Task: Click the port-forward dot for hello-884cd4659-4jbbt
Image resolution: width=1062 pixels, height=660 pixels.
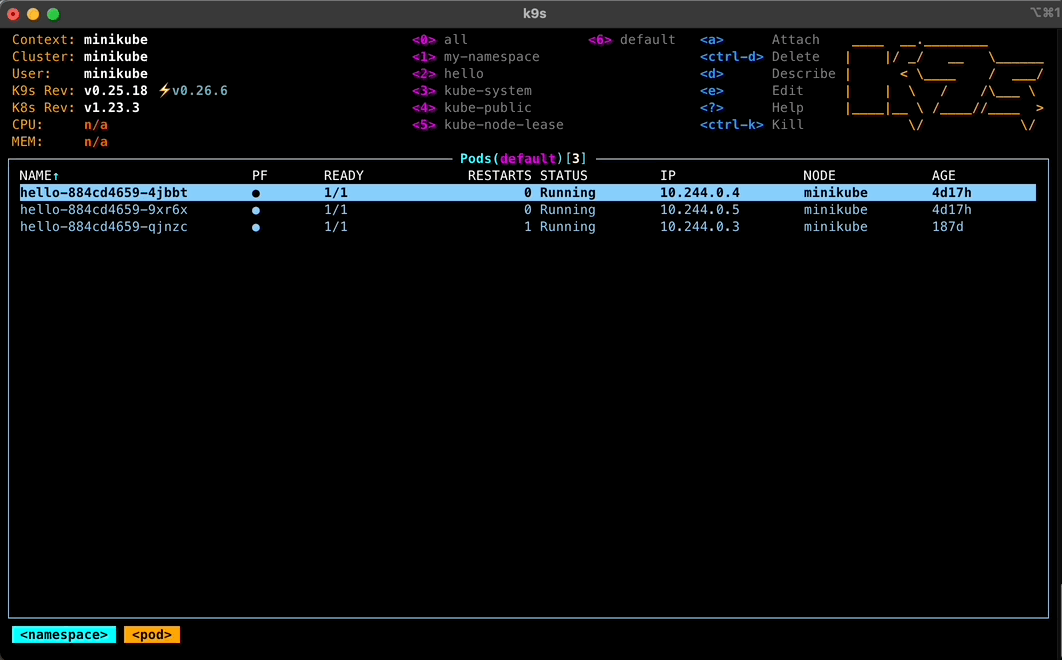Action: tap(256, 193)
